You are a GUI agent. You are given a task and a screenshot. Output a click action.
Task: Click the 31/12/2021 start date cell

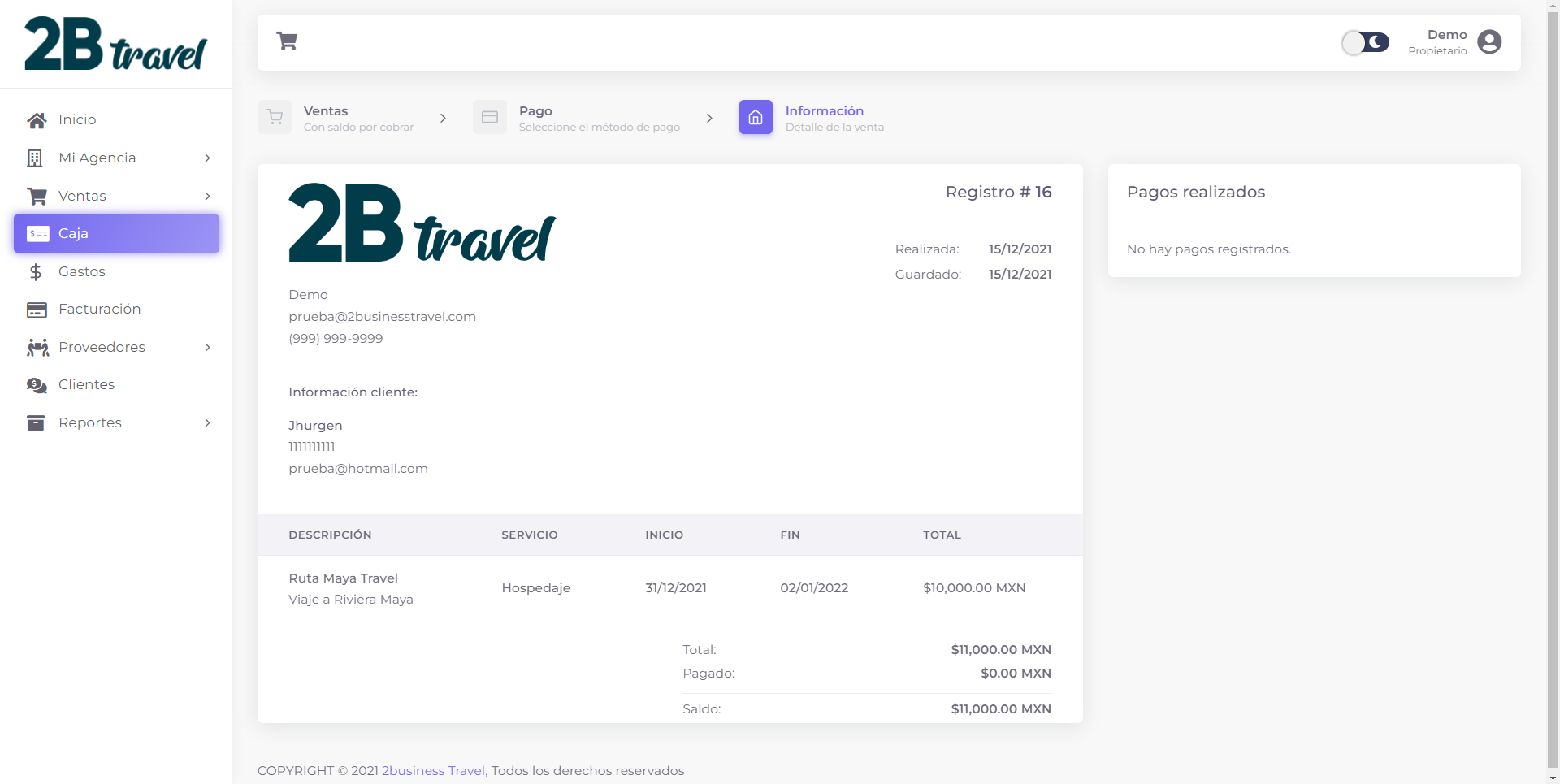coord(676,588)
